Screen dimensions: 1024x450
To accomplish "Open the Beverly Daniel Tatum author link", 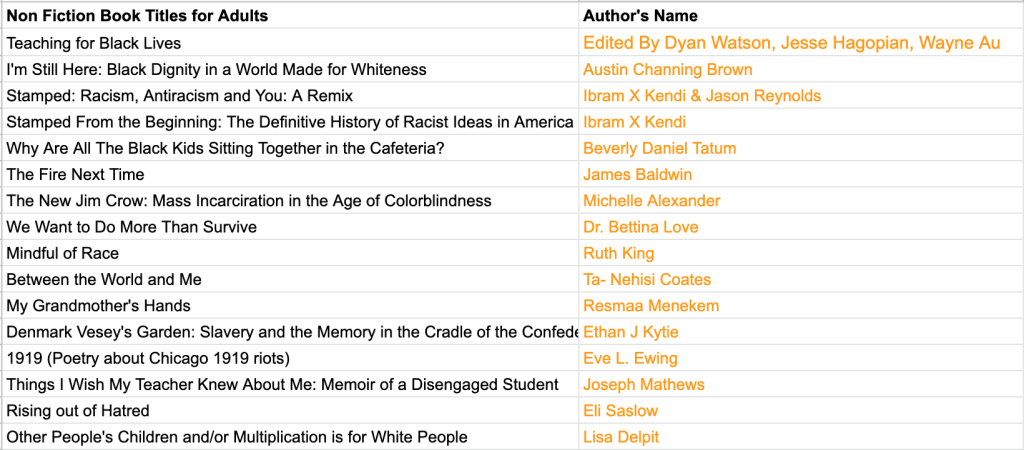I will pos(659,148).
